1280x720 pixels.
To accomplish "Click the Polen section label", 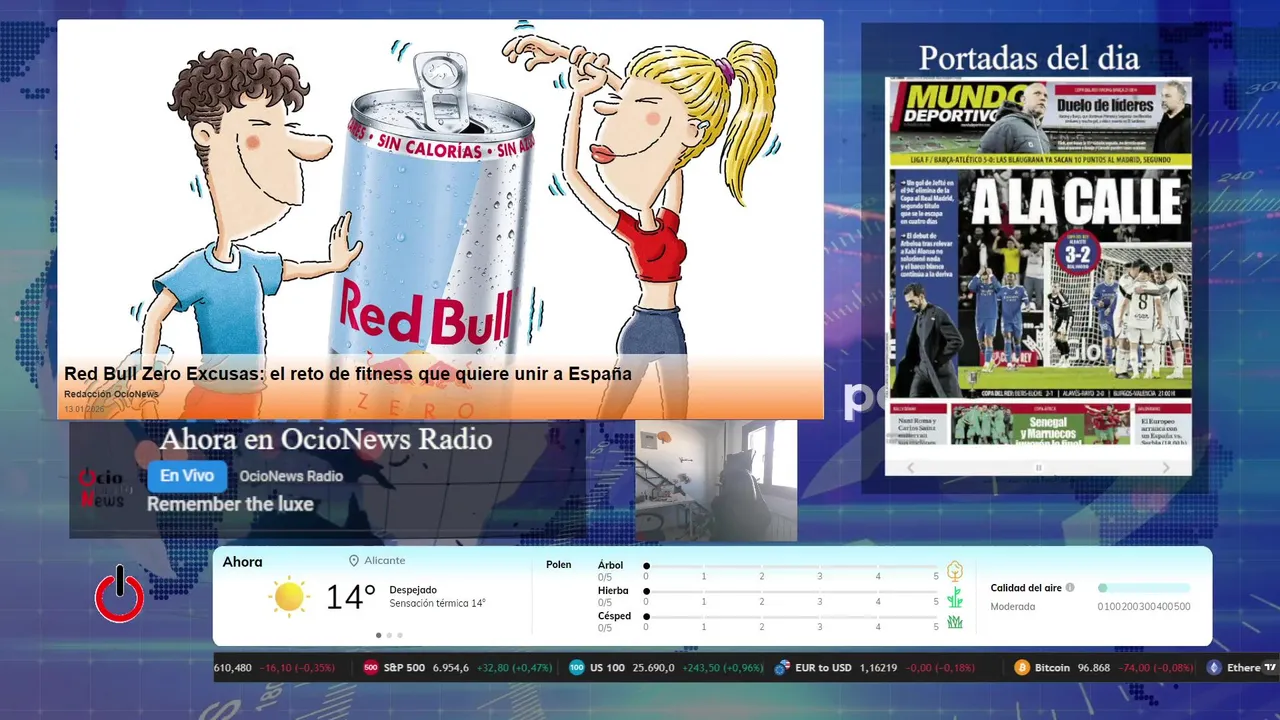I will point(559,565).
